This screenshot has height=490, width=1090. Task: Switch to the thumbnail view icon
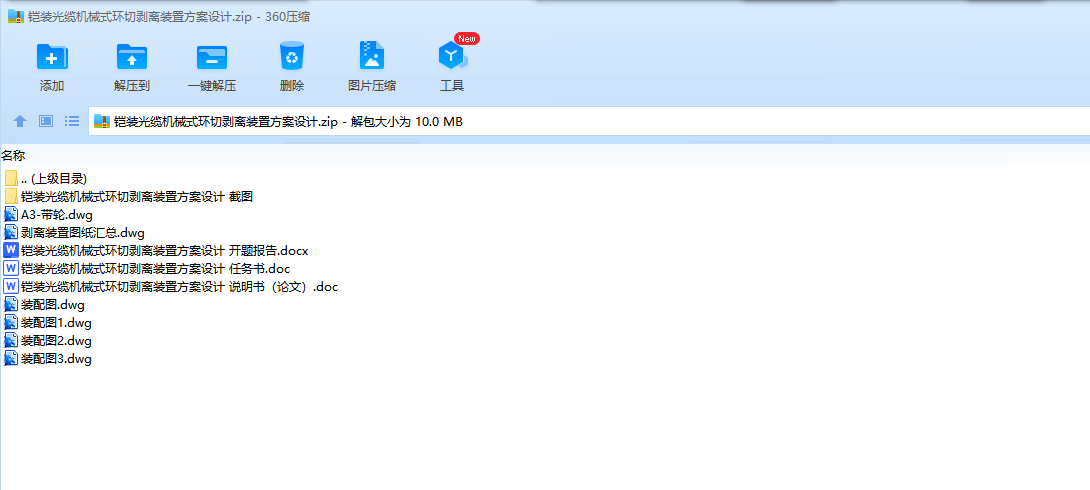pyautogui.click(x=46, y=122)
